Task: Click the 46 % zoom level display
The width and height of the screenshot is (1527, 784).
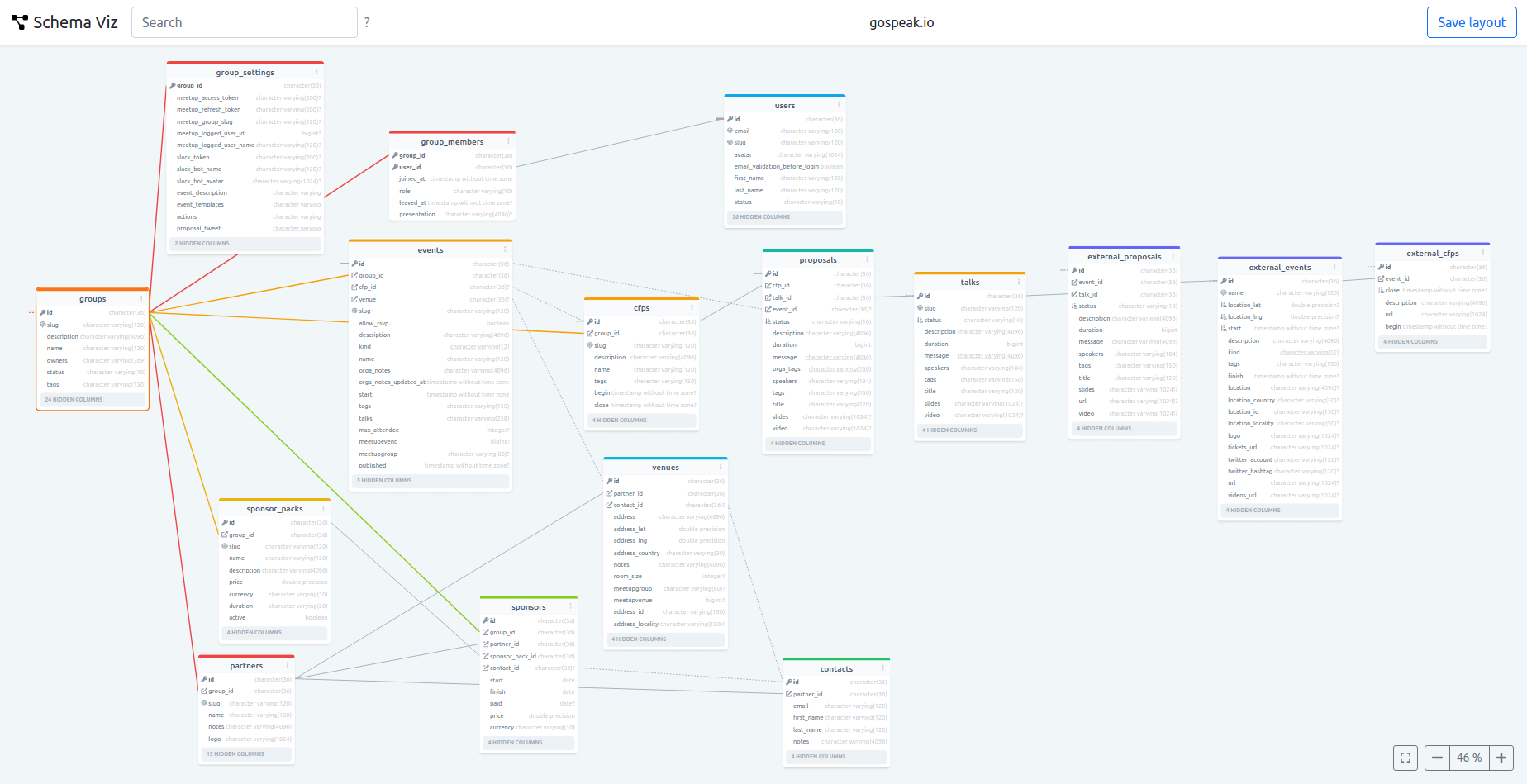Action: click(x=1468, y=758)
